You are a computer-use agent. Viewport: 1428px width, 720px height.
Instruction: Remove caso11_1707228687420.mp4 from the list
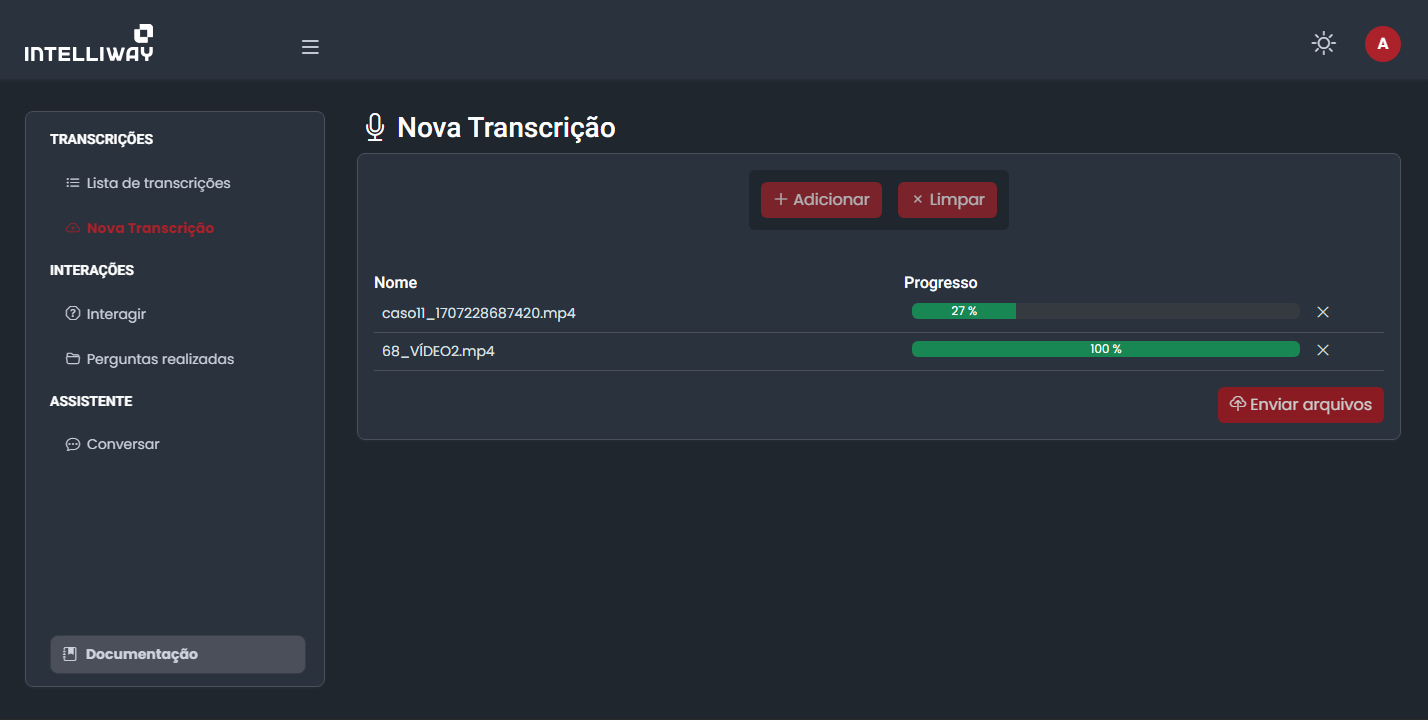coord(1323,312)
